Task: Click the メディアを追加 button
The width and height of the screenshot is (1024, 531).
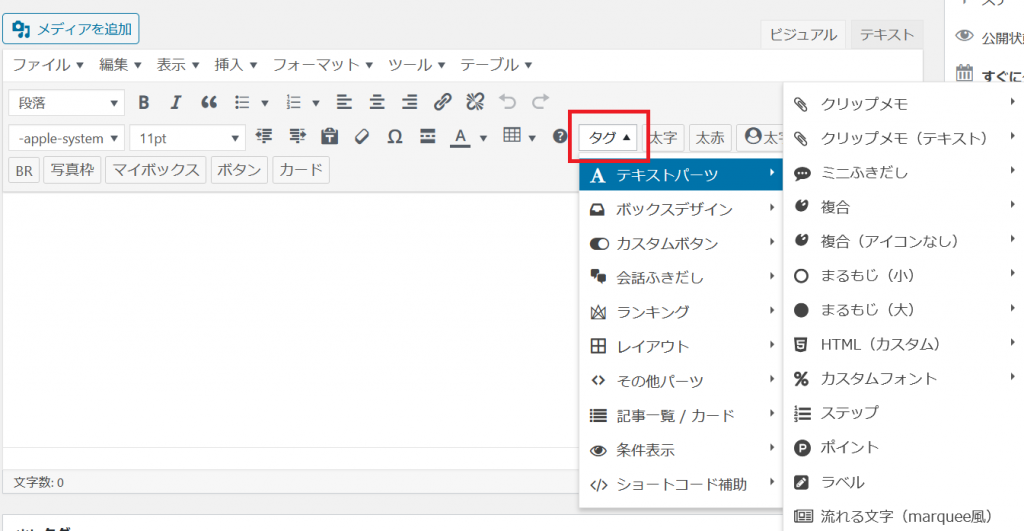Action: (71, 29)
